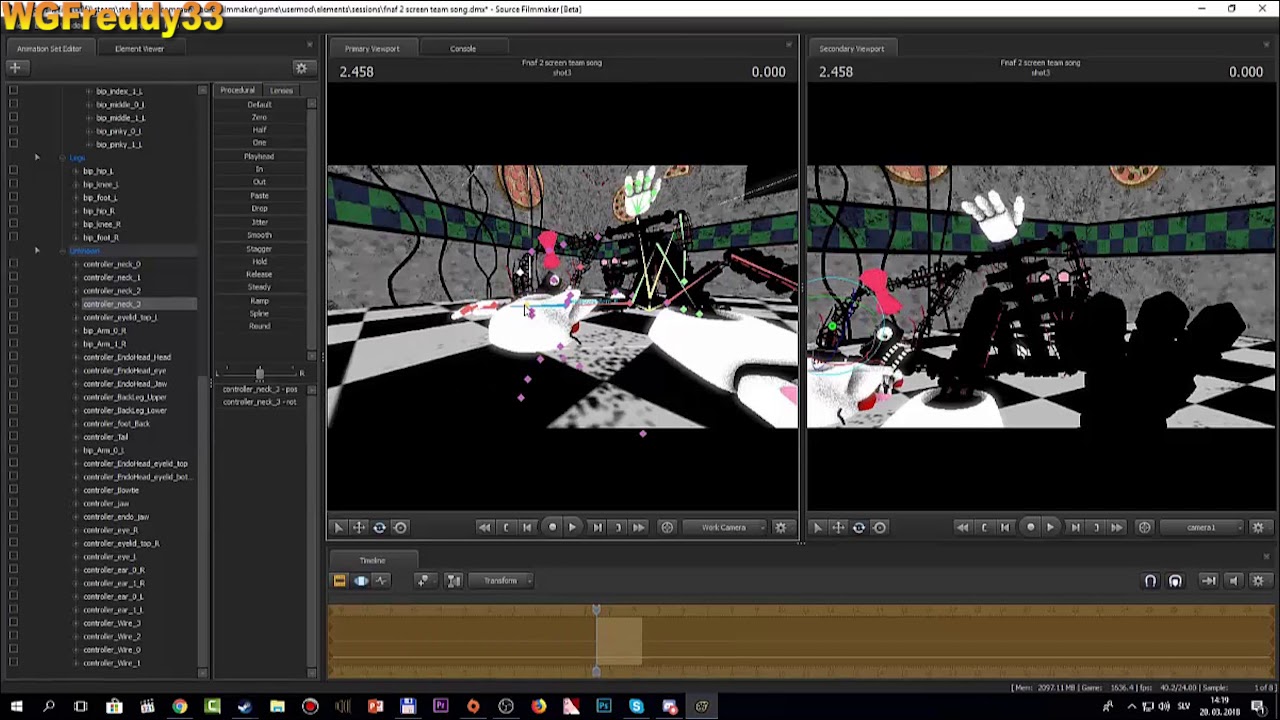Switch to the Element Viewer tab
This screenshot has height=720, width=1280.
coord(139,48)
